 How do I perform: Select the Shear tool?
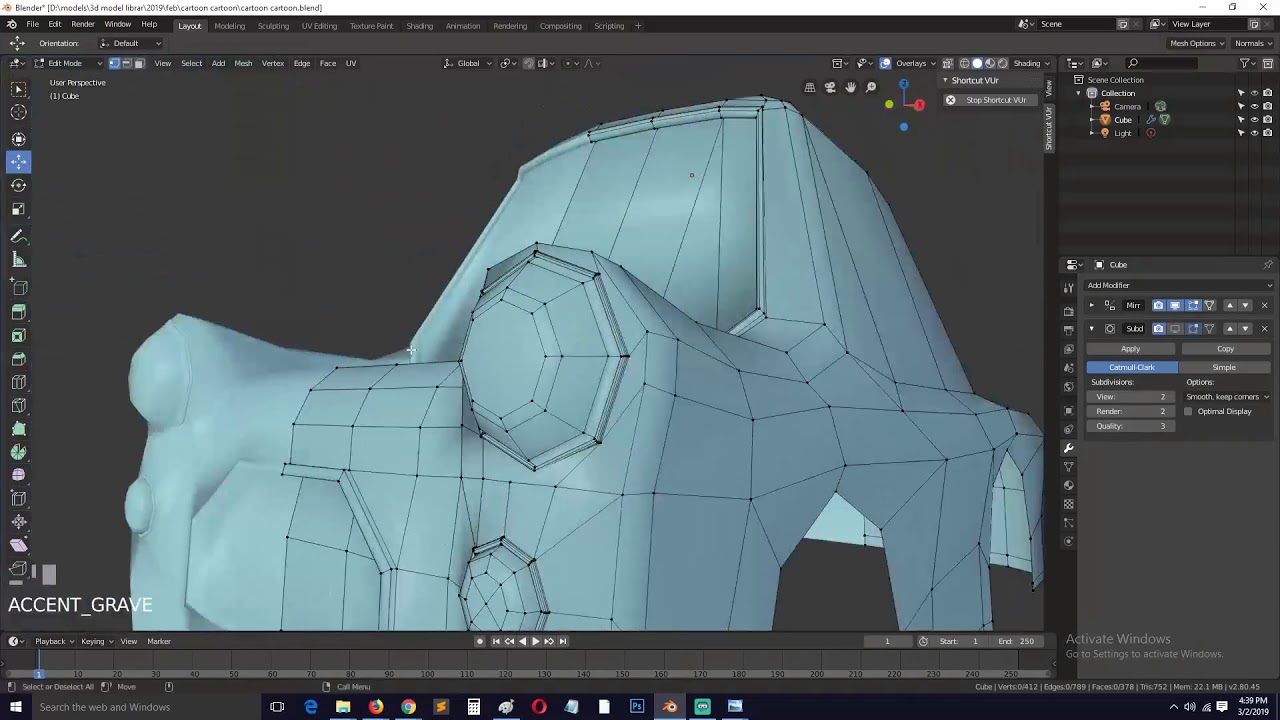point(18,545)
